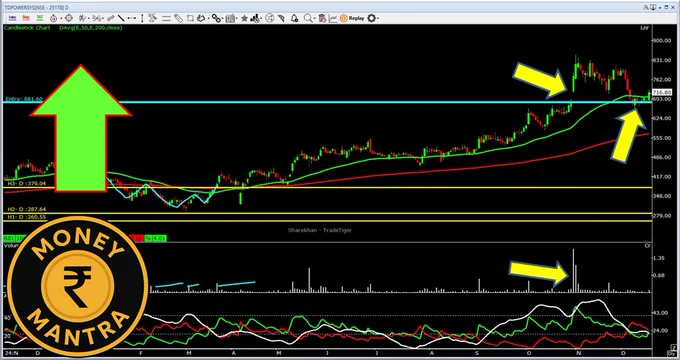
Task: Click the green 4.01 percent box
Action: coord(160,238)
